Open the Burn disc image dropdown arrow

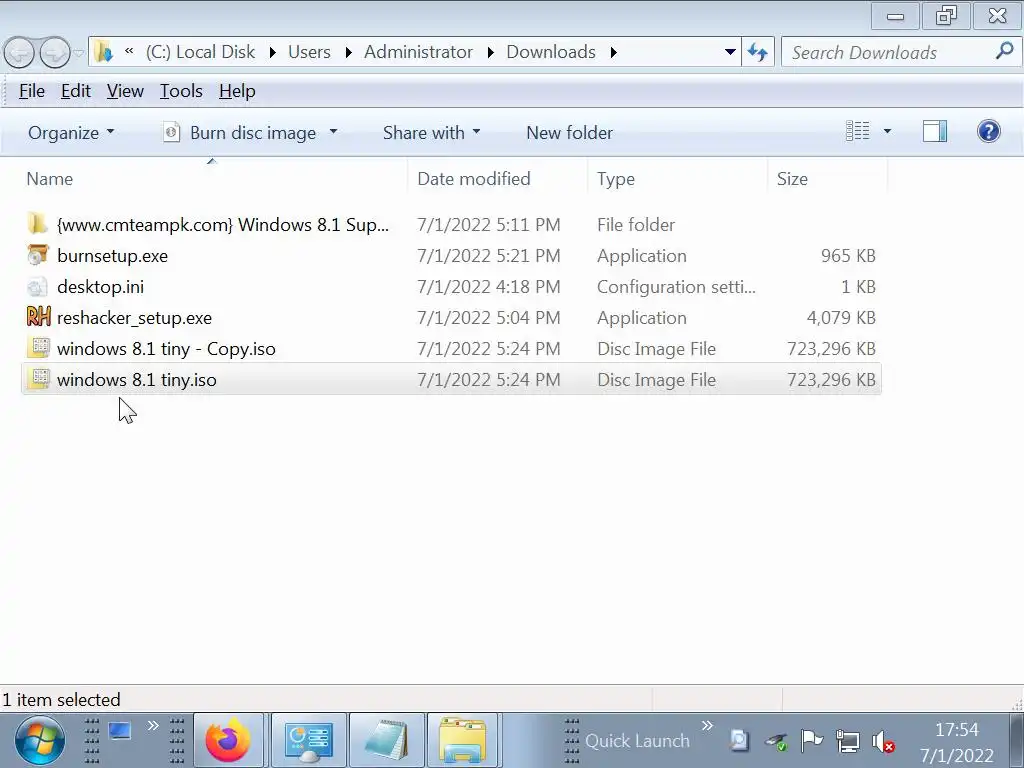tap(333, 132)
